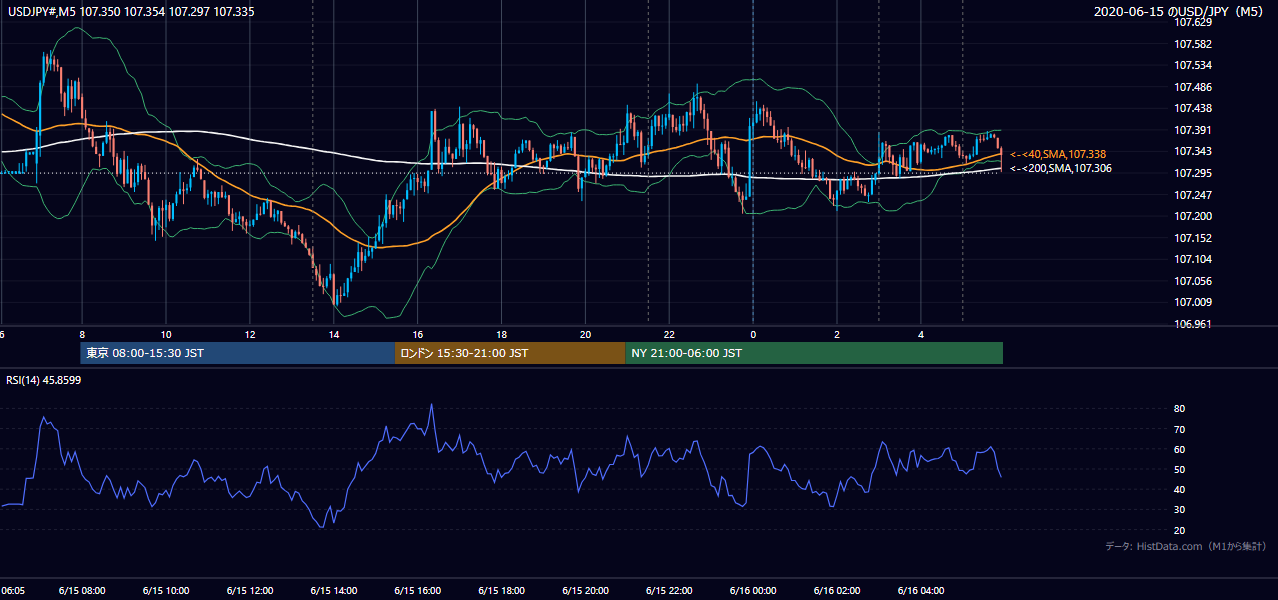The width and height of the screenshot is (1278, 600).
Task: Click price axis value 107.391
Action: pyautogui.click(x=1194, y=130)
